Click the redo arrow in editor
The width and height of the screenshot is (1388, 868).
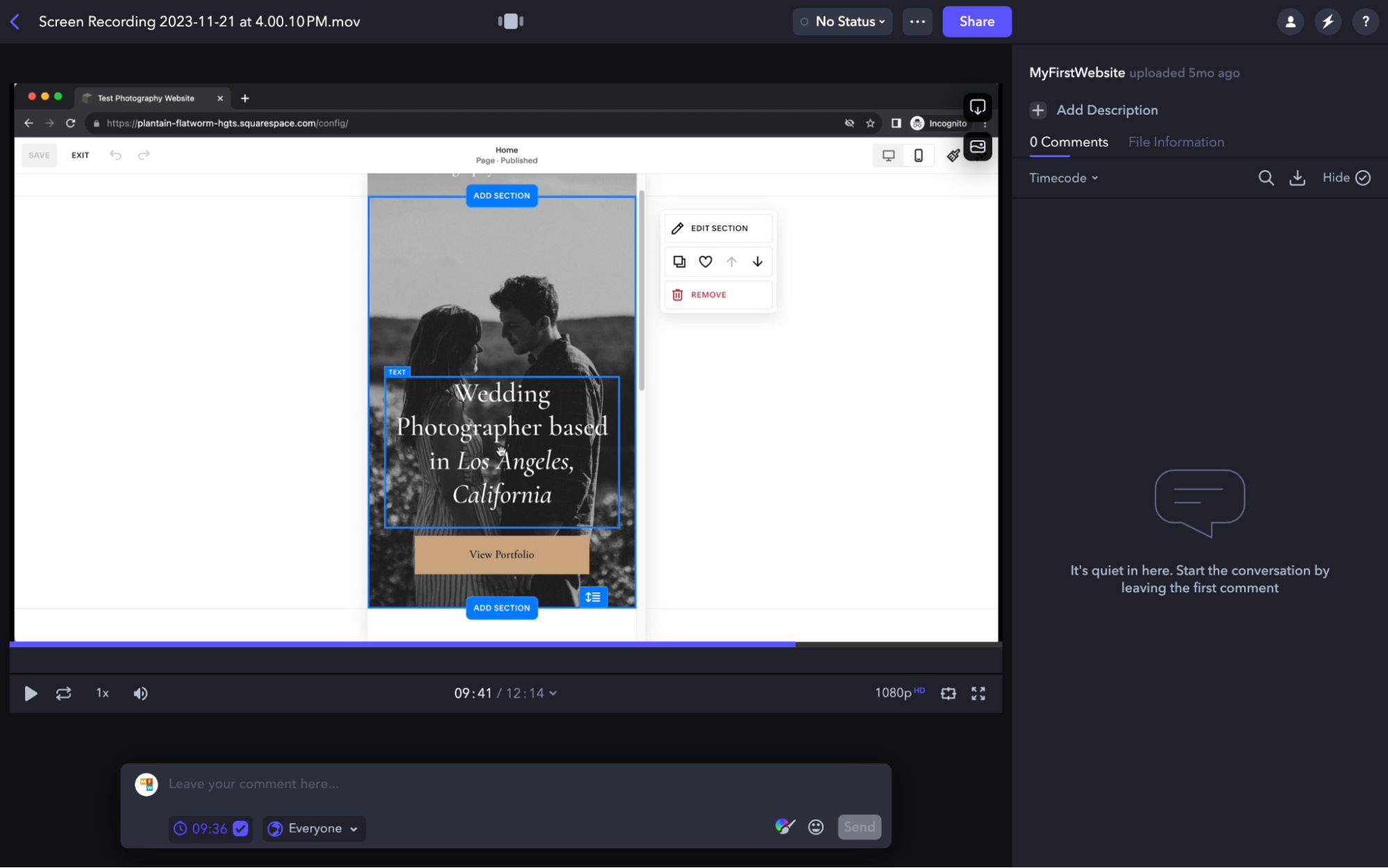(144, 155)
